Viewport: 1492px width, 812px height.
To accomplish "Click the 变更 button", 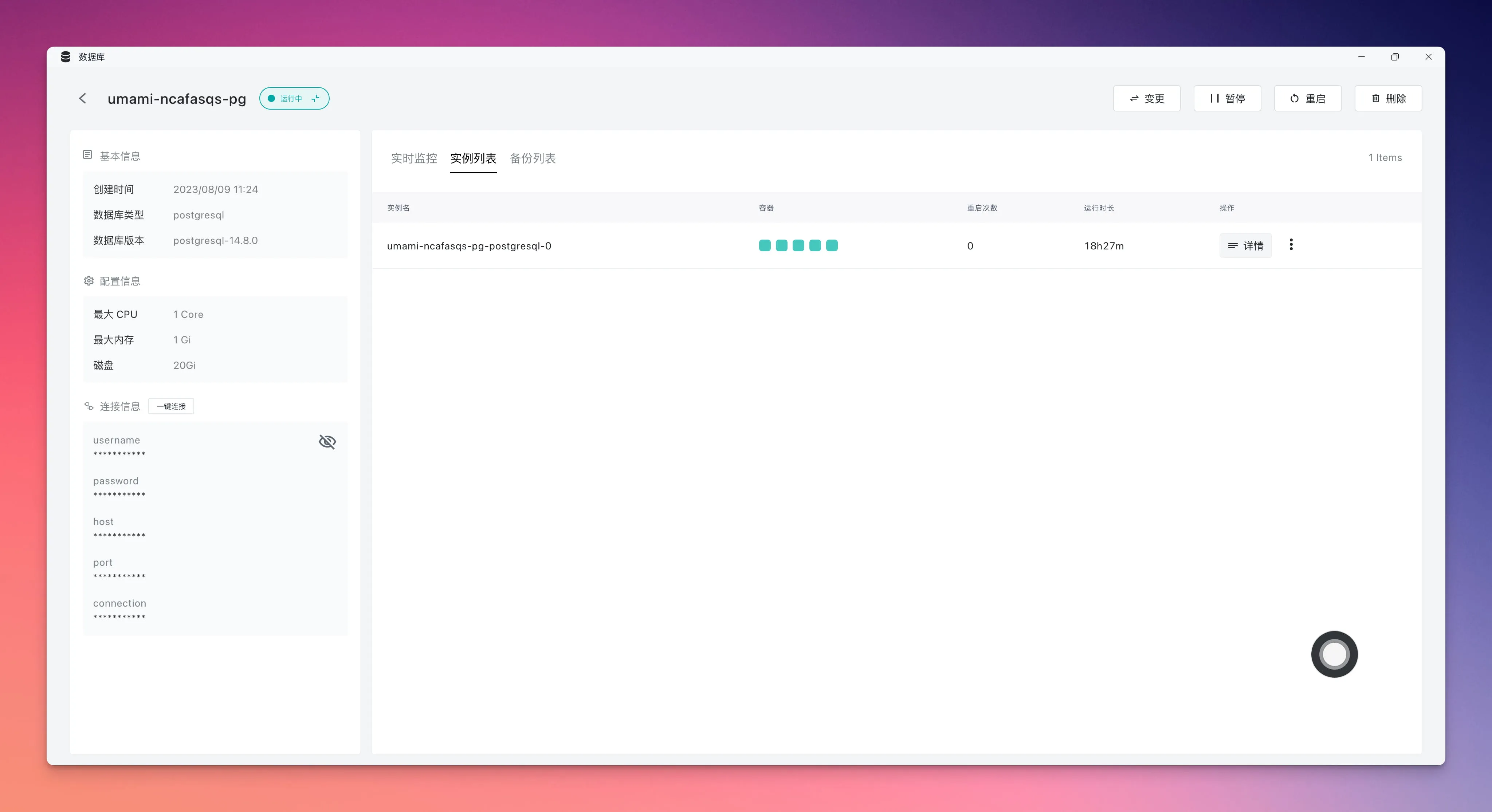I will [x=1146, y=98].
